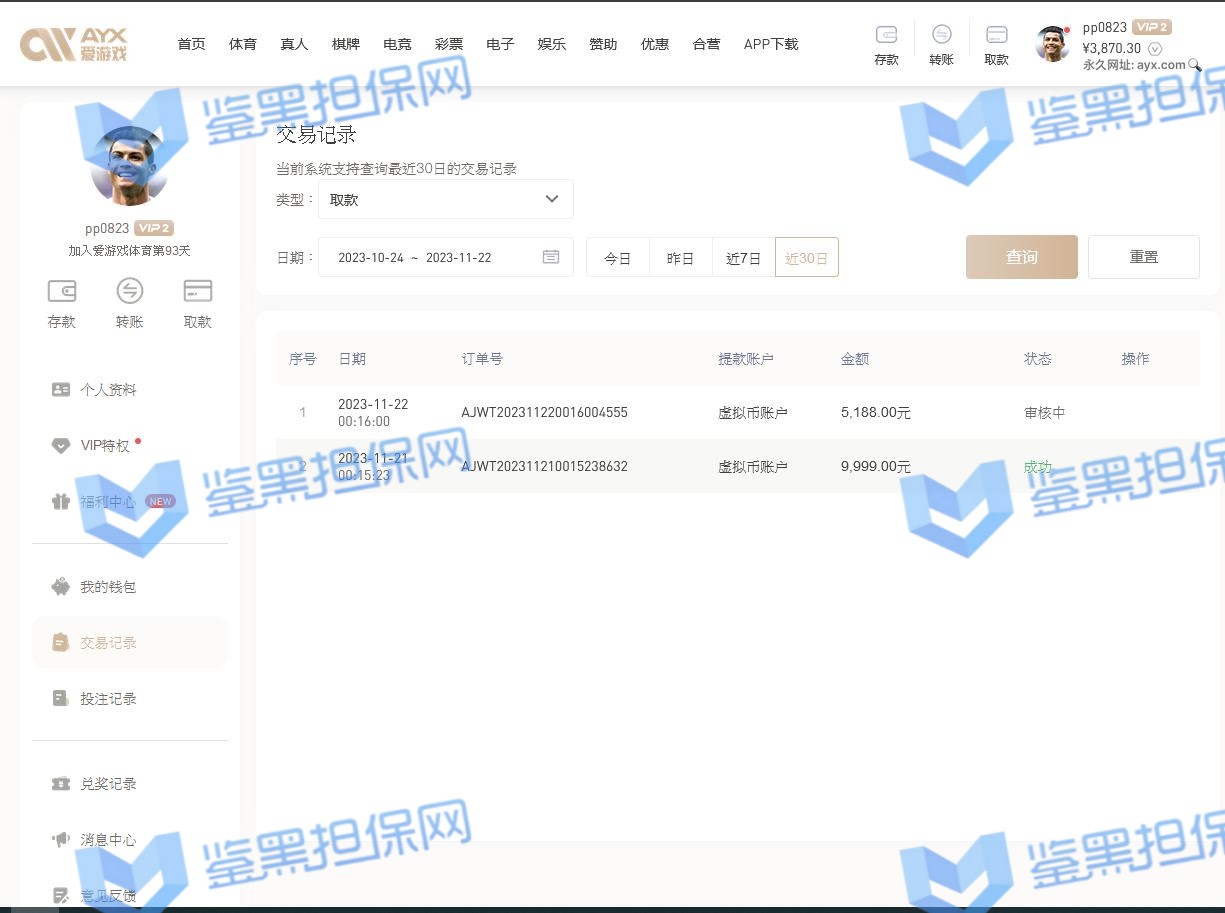This screenshot has width=1225, height=913.
Task: Click the 重置 reset button
Action: tap(1143, 257)
